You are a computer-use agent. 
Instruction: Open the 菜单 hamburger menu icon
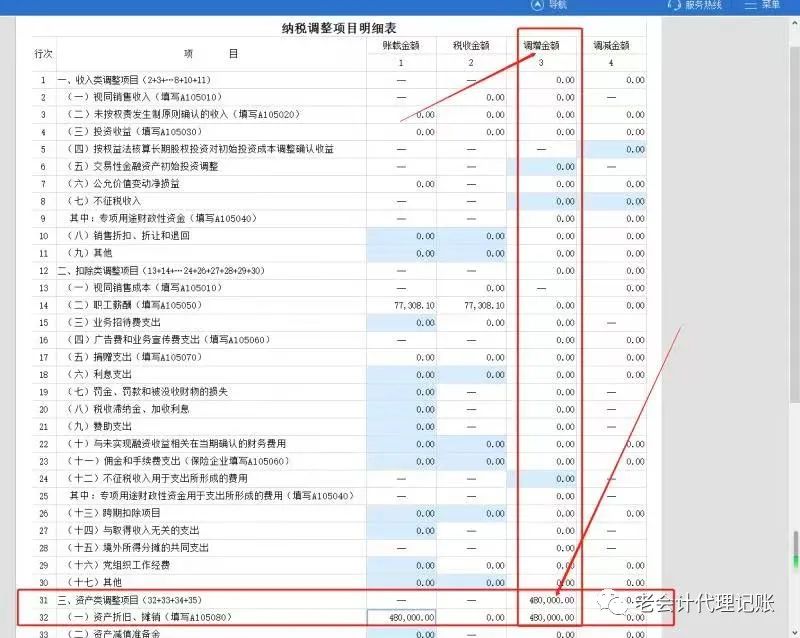[x=750, y=5]
